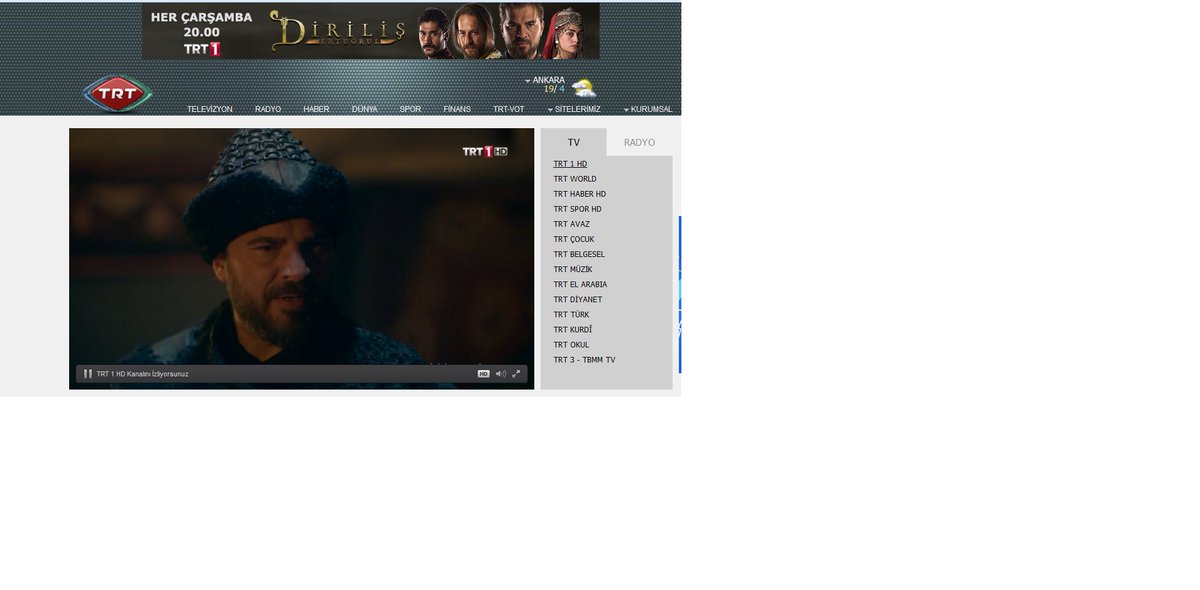Mute the video player volume

(500, 374)
